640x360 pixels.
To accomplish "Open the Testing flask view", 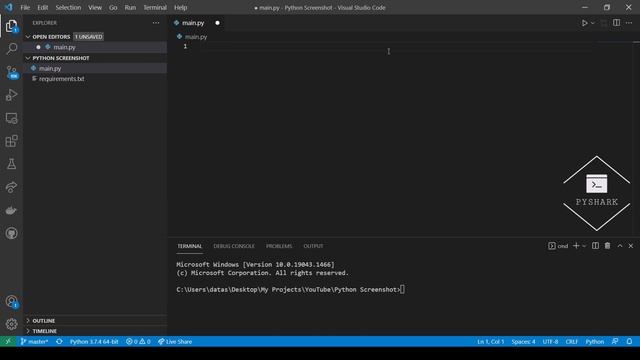I will pos(11,164).
